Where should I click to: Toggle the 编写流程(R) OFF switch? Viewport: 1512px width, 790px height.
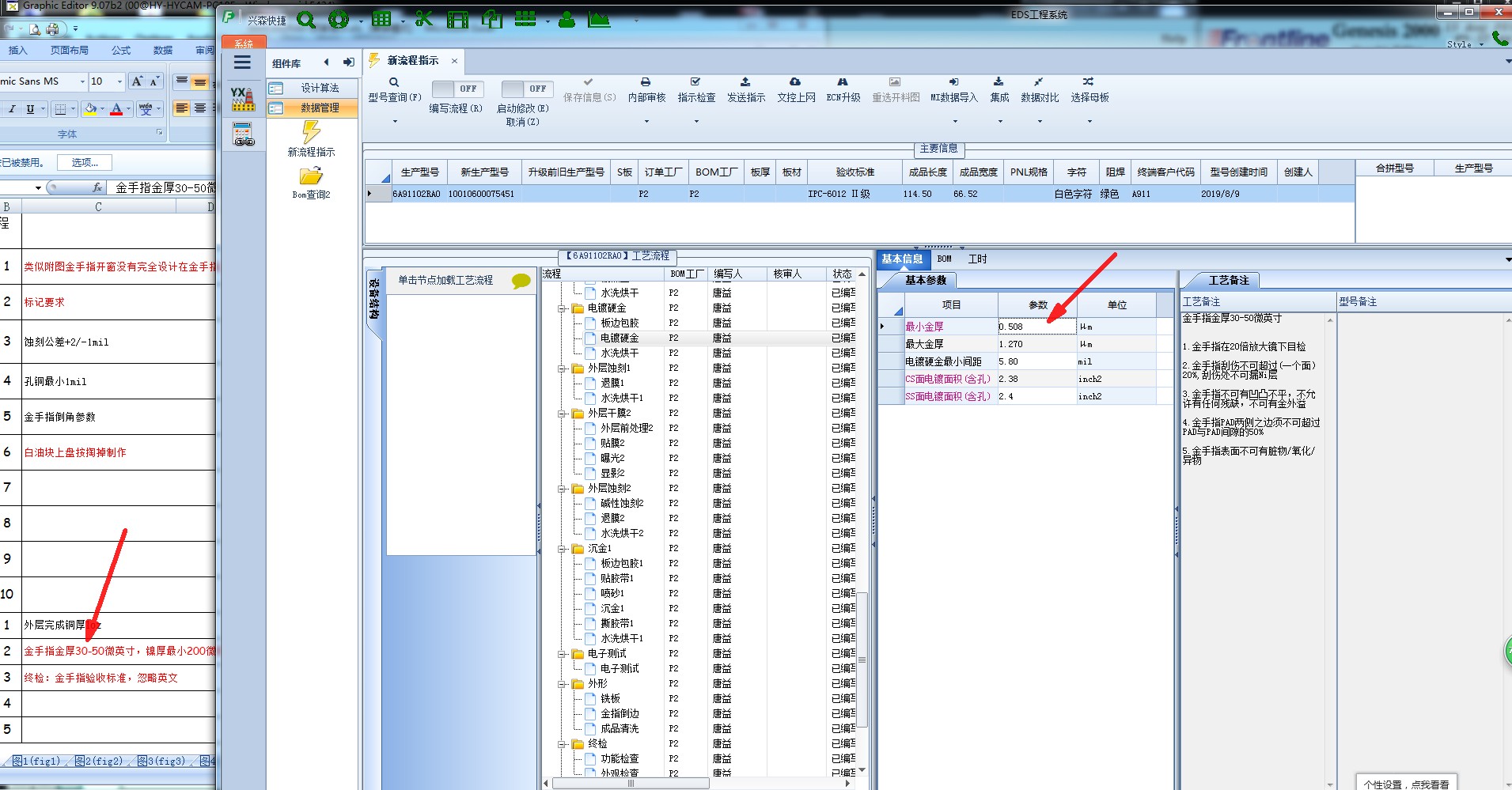click(457, 89)
